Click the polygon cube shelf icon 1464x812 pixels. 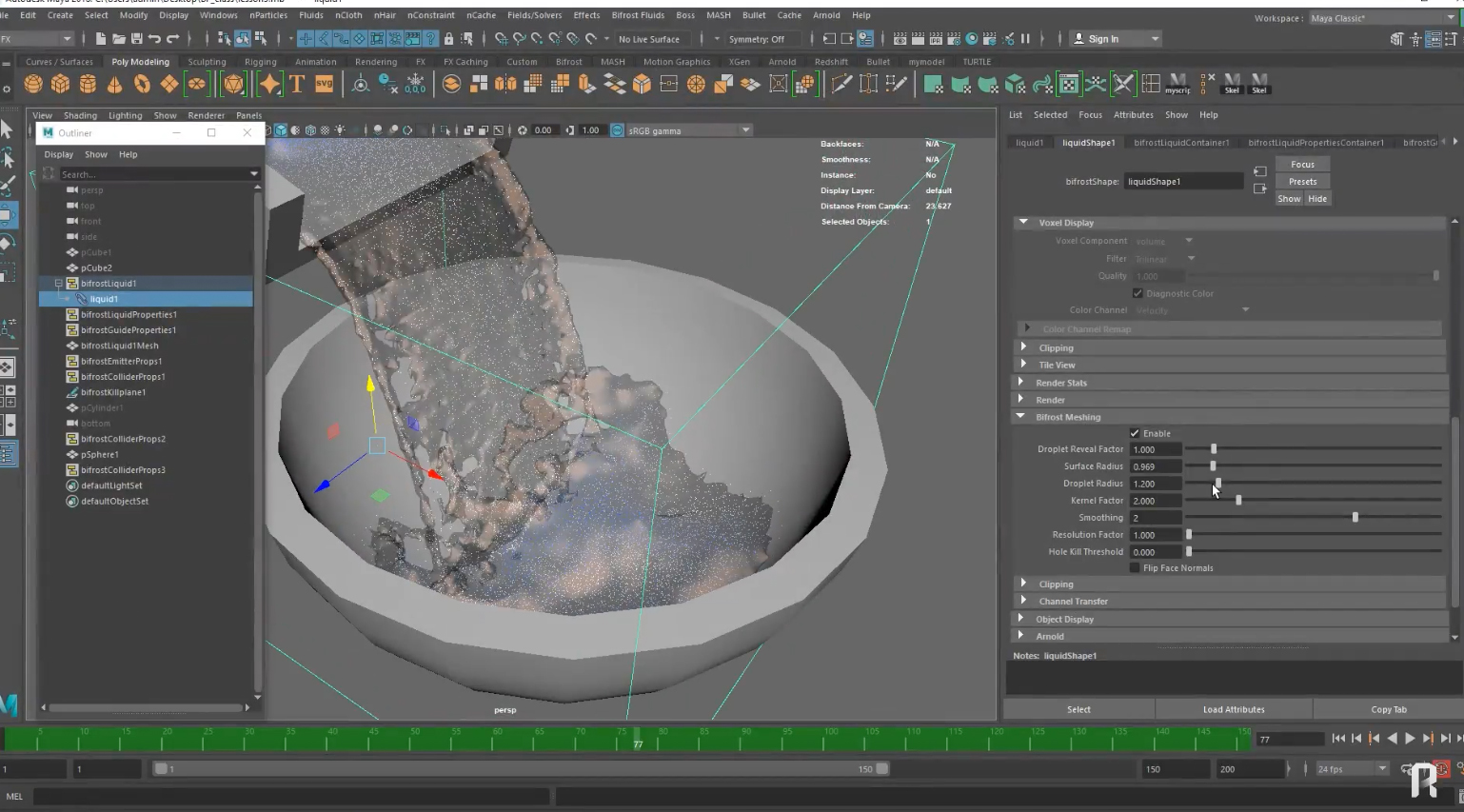click(x=60, y=85)
